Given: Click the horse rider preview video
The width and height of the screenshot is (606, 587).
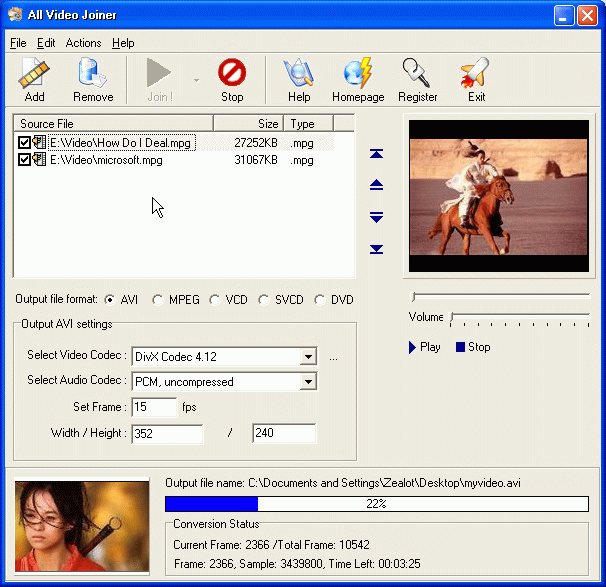Looking at the screenshot, I should 499,196.
